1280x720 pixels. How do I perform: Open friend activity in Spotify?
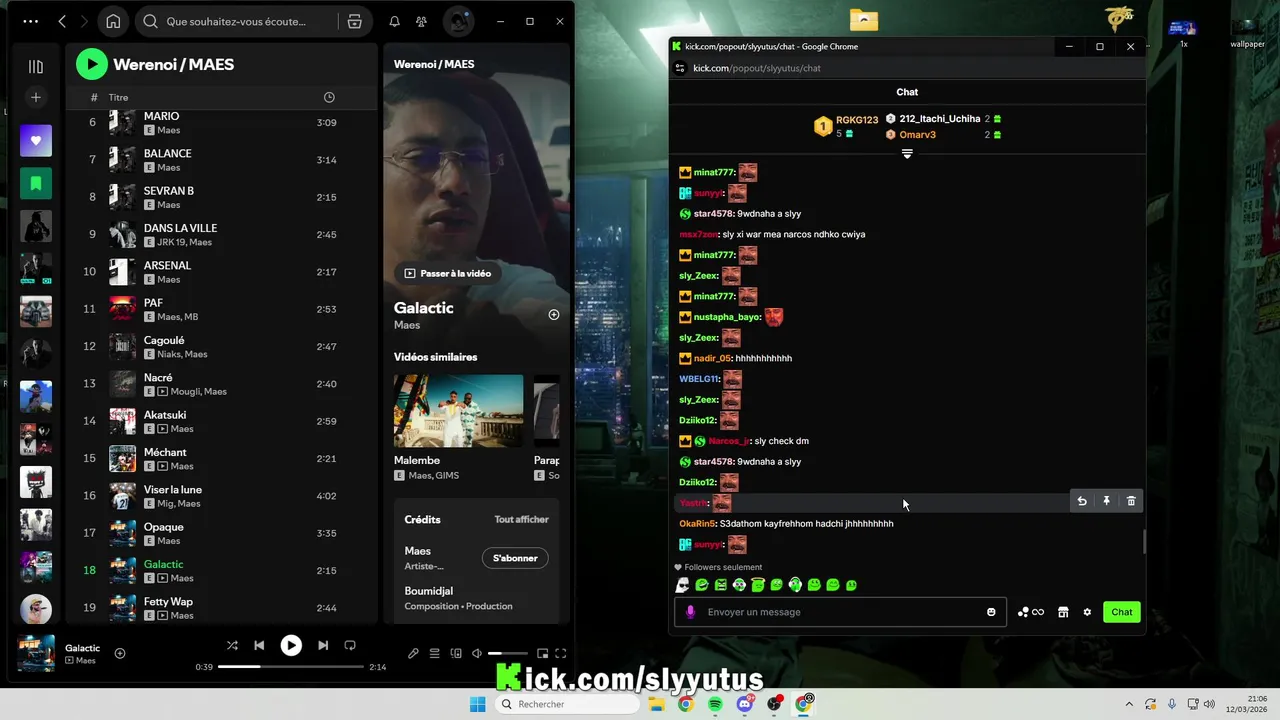pyautogui.click(x=421, y=21)
